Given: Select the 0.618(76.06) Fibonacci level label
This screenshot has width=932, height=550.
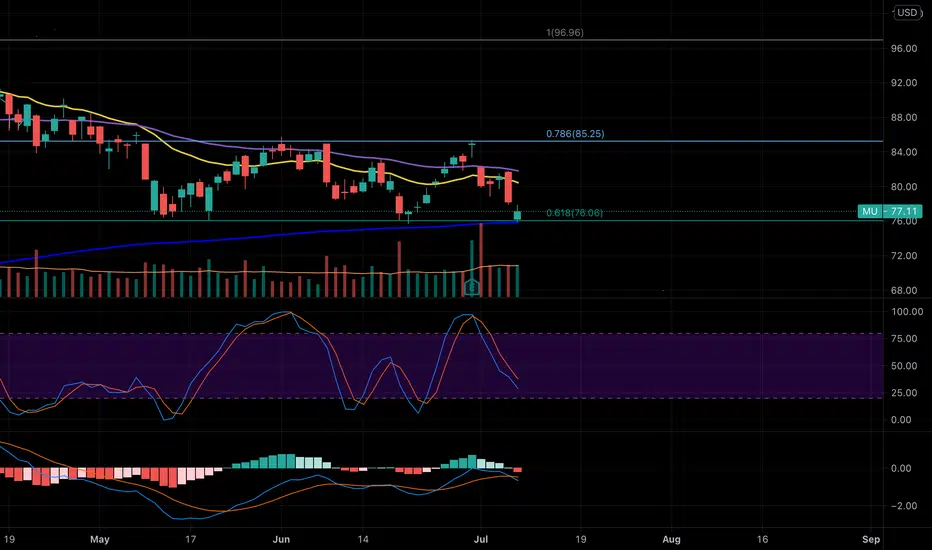Looking at the screenshot, I should click(x=574, y=212).
